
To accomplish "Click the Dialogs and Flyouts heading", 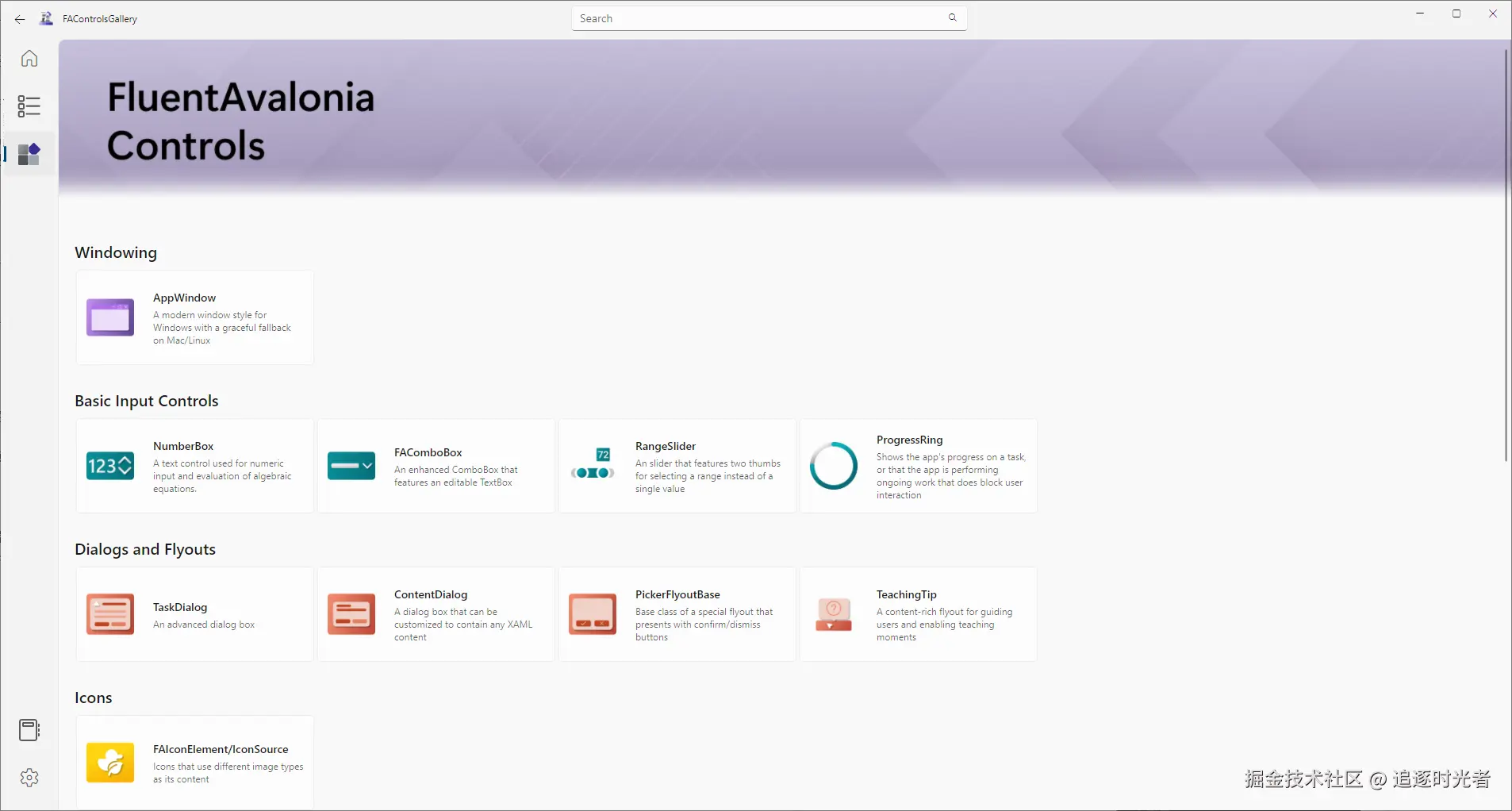I will click(145, 549).
